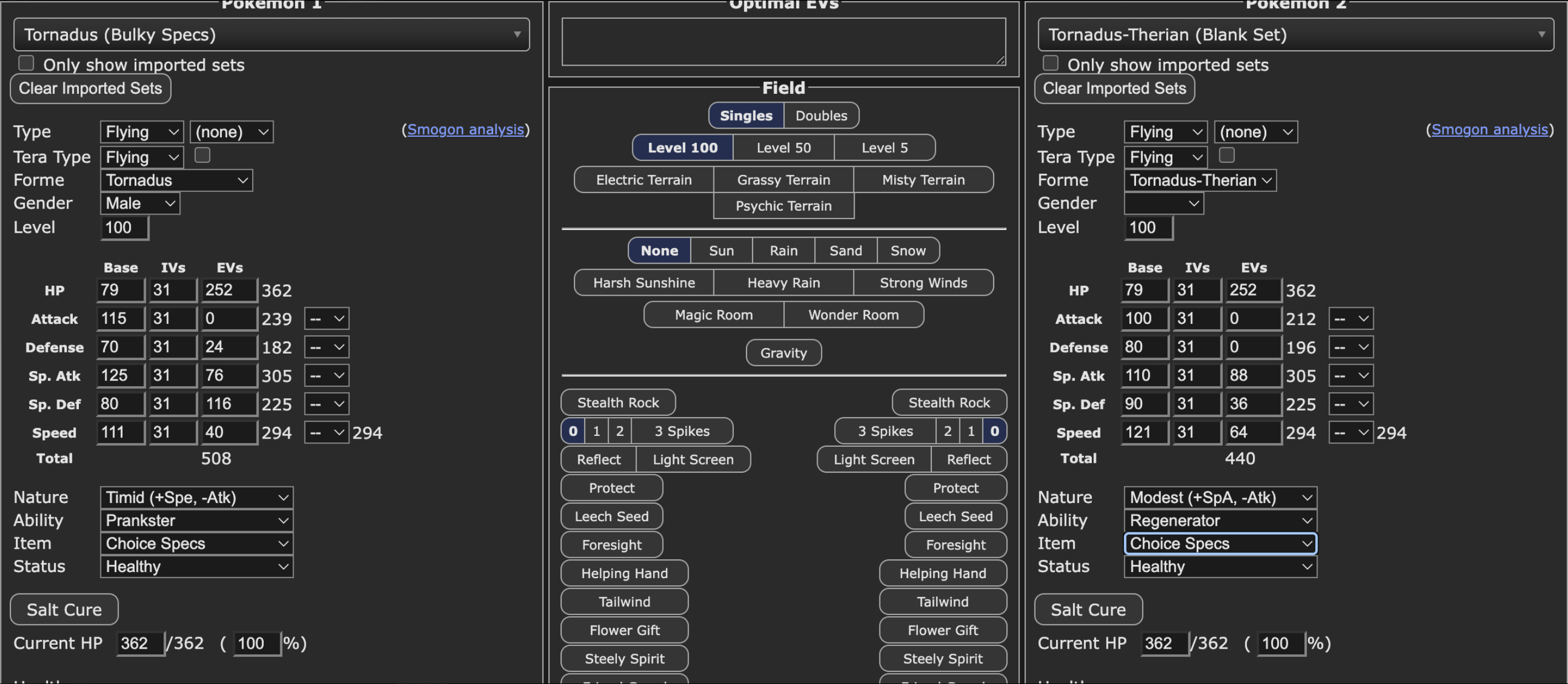This screenshot has height=684, width=1568.
Task: Select the Doubles format tab
Action: (821, 116)
